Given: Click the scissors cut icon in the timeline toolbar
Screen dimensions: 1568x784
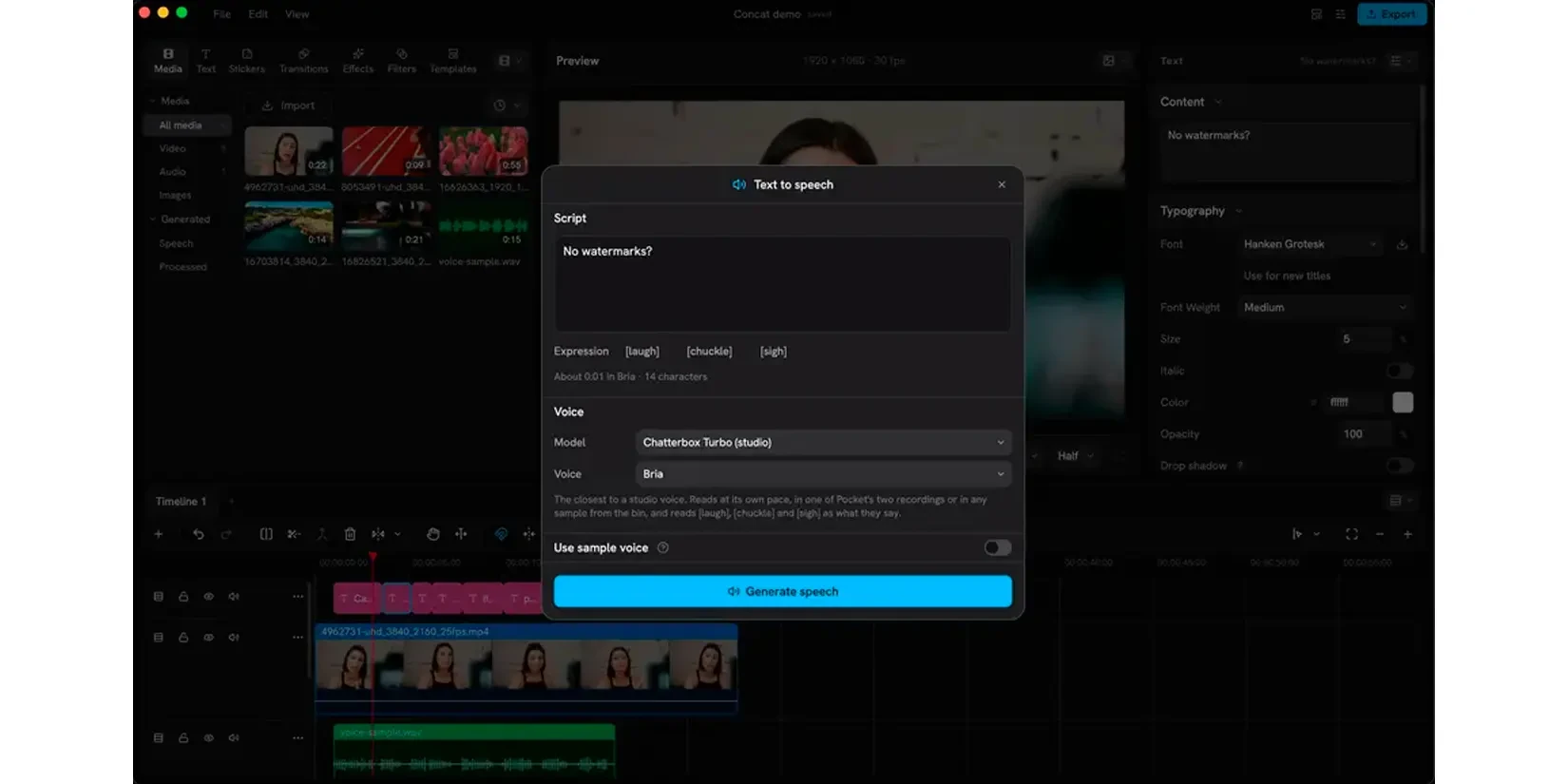Looking at the screenshot, I should (x=294, y=534).
